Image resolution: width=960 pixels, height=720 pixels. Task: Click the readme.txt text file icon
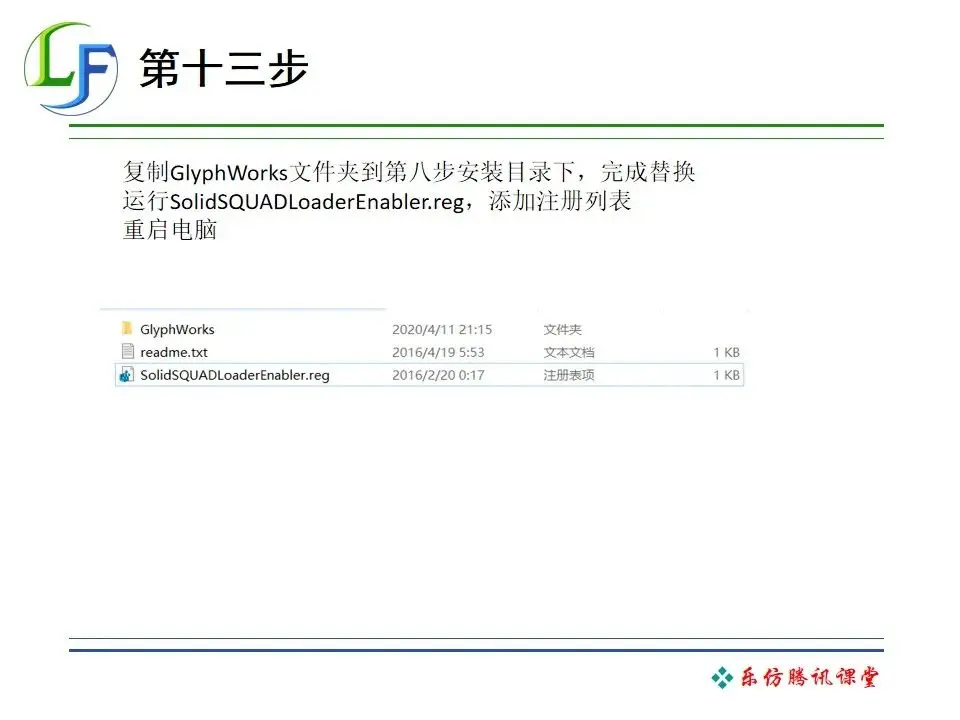point(127,351)
